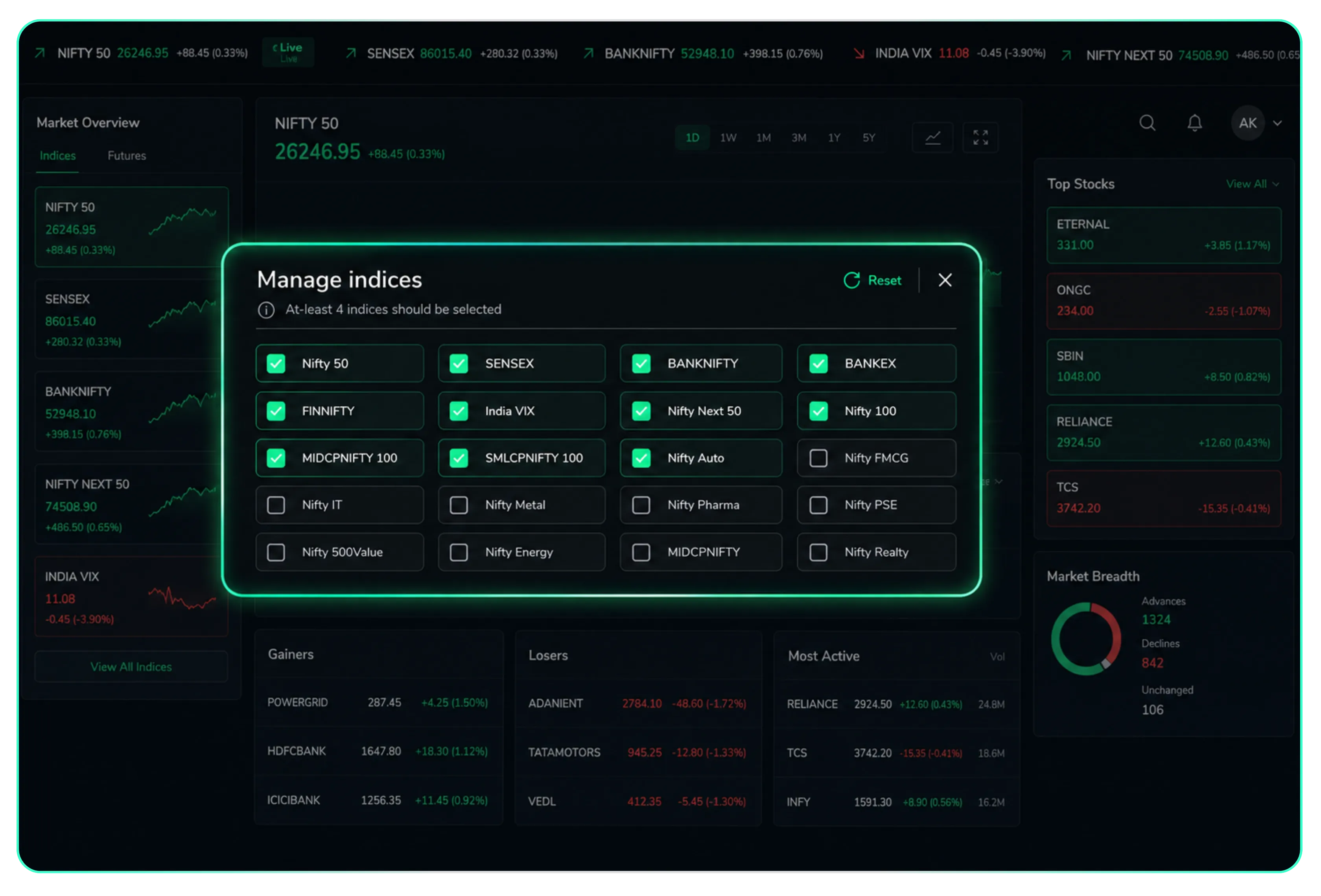Click the INFY row in Most Active
The height and width of the screenshot is (896, 1321).
[896, 802]
